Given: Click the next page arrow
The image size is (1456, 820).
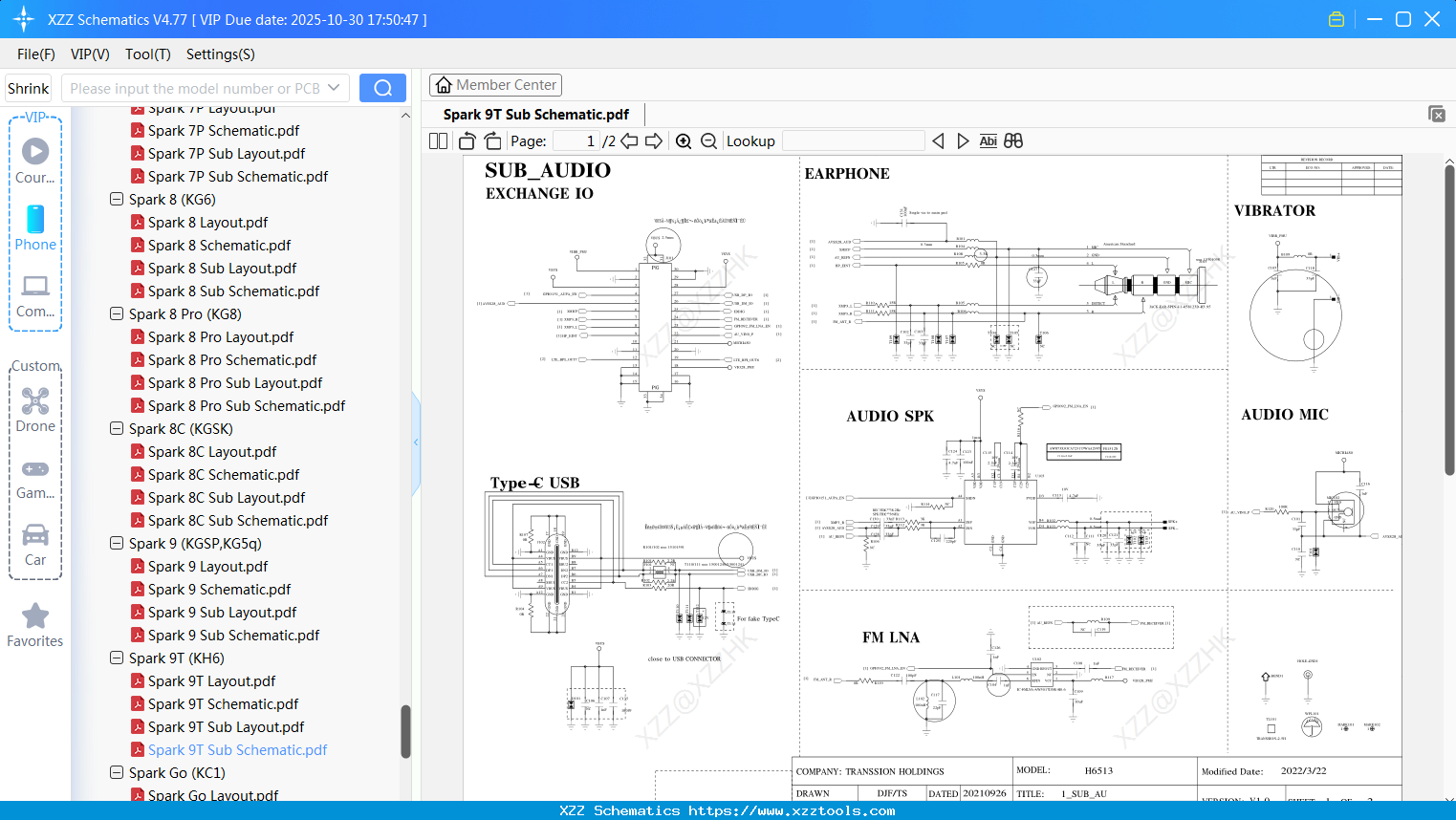Looking at the screenshot, I should pos(655,140).
